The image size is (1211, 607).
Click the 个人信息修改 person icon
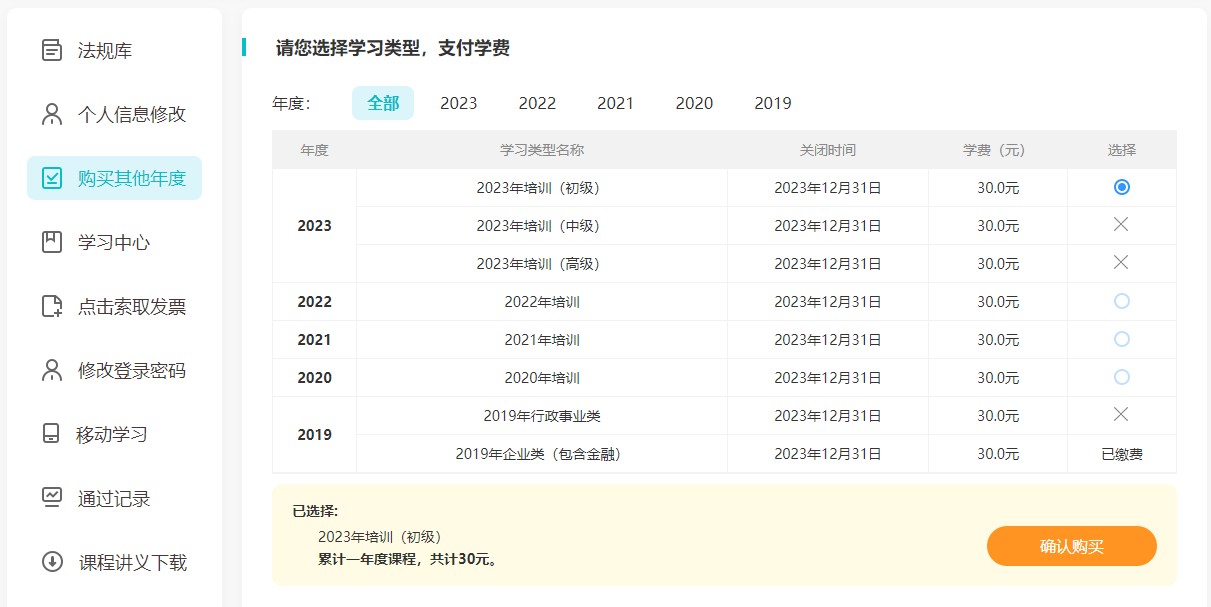click(x=52, y=114)
